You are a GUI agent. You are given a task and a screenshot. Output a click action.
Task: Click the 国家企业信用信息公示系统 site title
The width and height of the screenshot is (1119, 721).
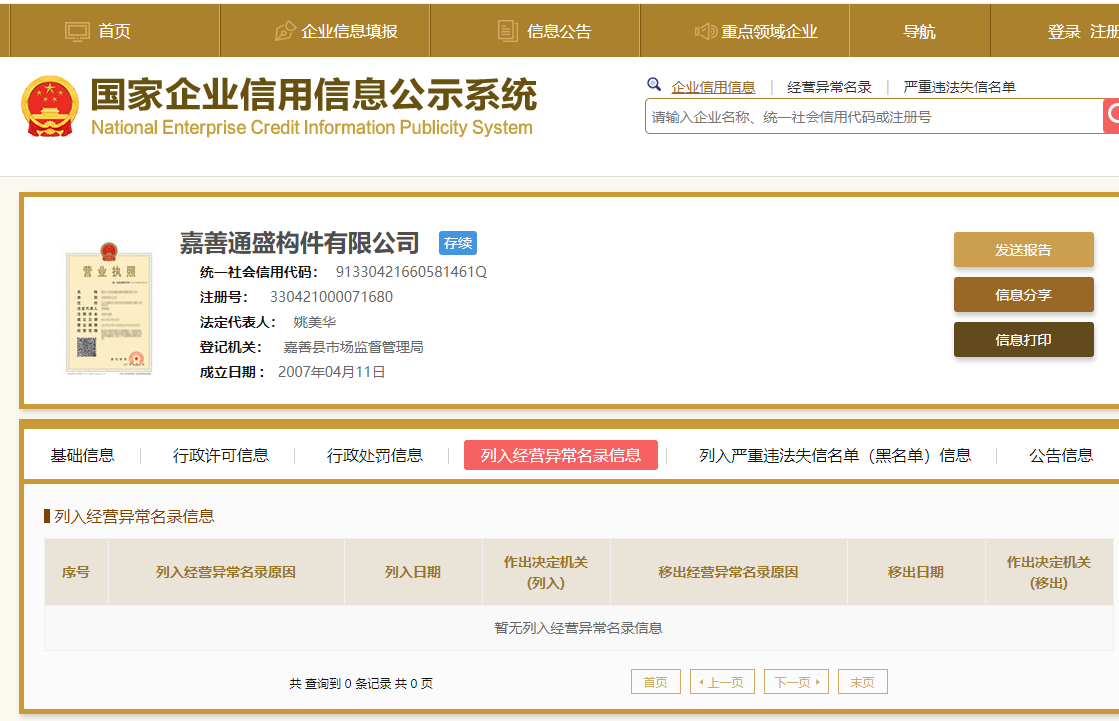pyautogui.click(x=314, y=94)
